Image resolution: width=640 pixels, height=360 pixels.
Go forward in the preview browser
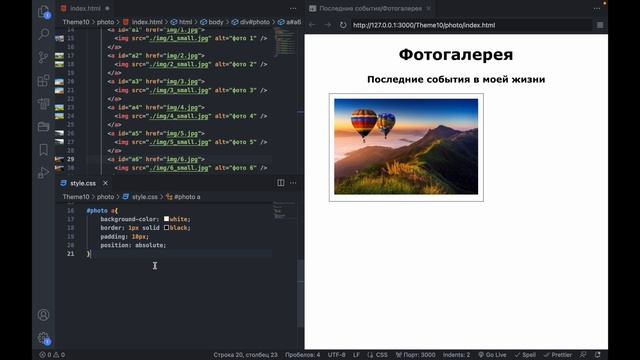[327, 25]
